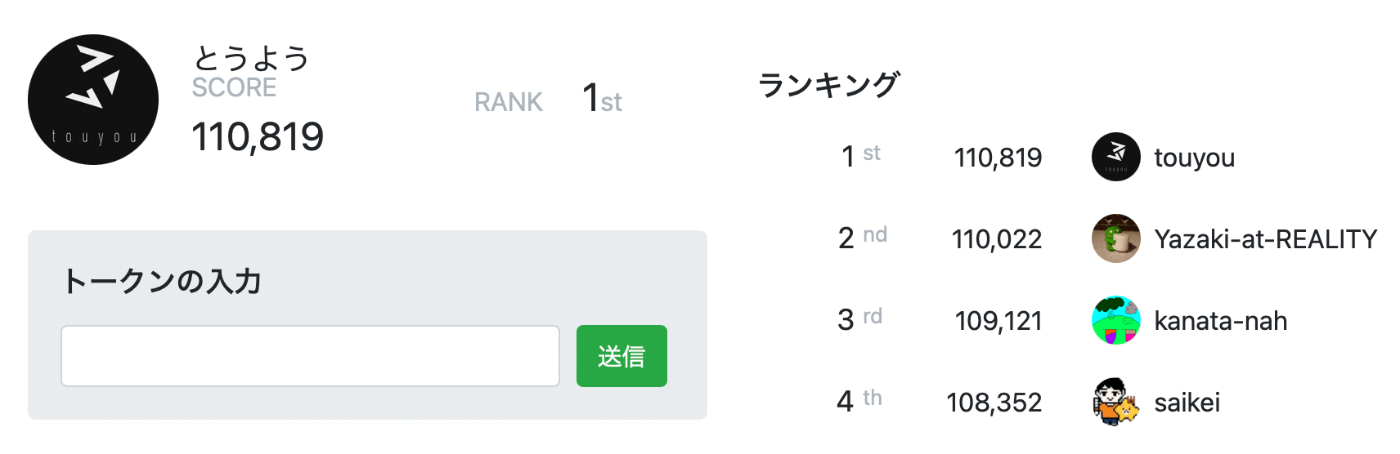This screenshot has height=454, width=1400.
Task: Click the 110,819 score under SCORE
Action: [258, 137]
